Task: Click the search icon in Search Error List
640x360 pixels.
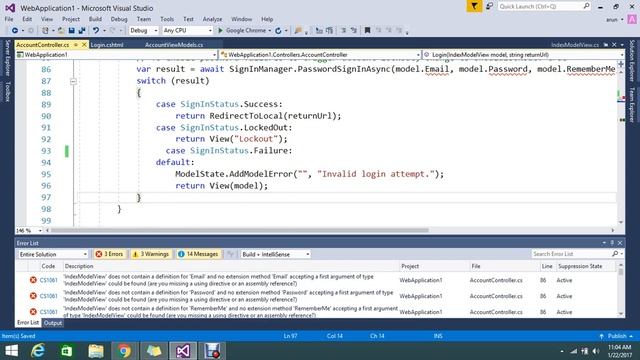Action: tap(615, 254)
